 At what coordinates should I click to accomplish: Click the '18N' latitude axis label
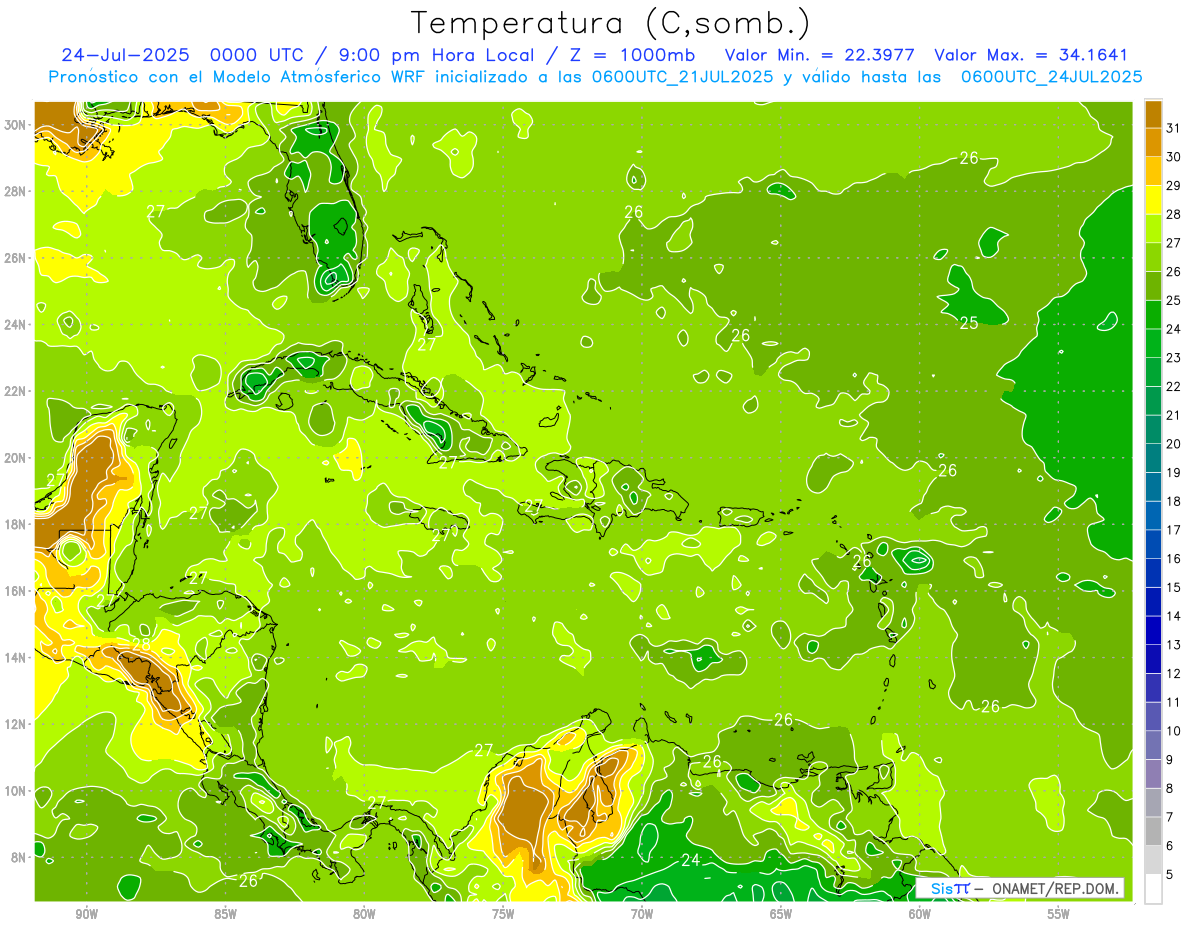coord(16,524)
